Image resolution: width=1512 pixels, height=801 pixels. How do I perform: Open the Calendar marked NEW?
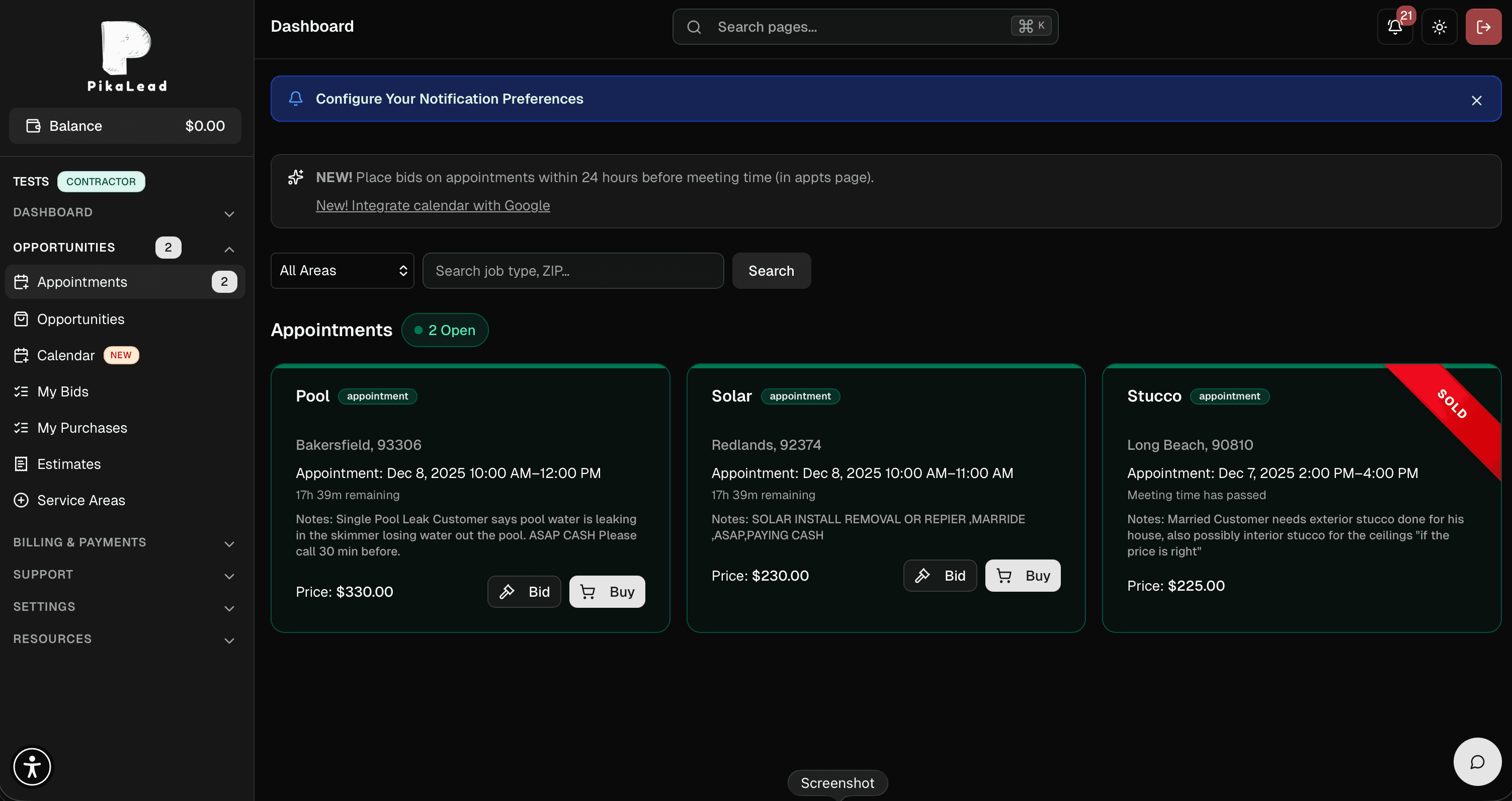tap(66, 355)
